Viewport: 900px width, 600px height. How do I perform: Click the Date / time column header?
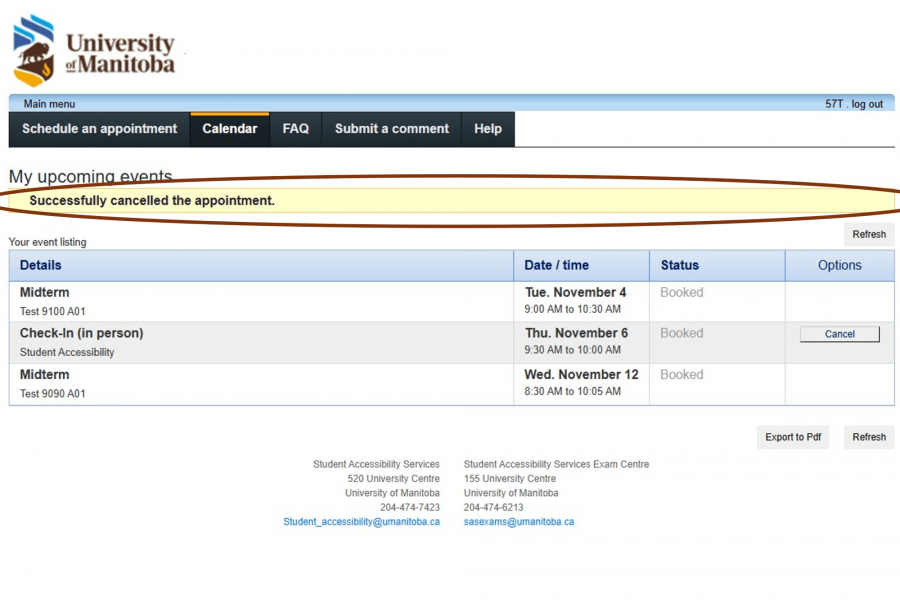click(556, 265)
